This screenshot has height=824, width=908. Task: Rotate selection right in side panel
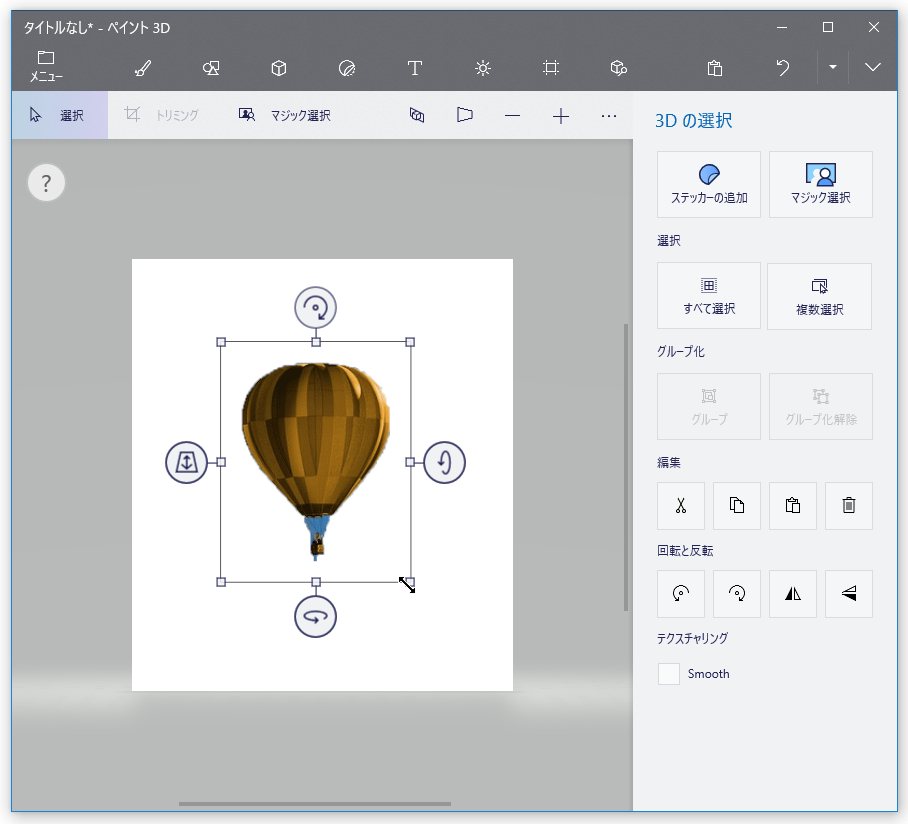(x=737, y=594)
